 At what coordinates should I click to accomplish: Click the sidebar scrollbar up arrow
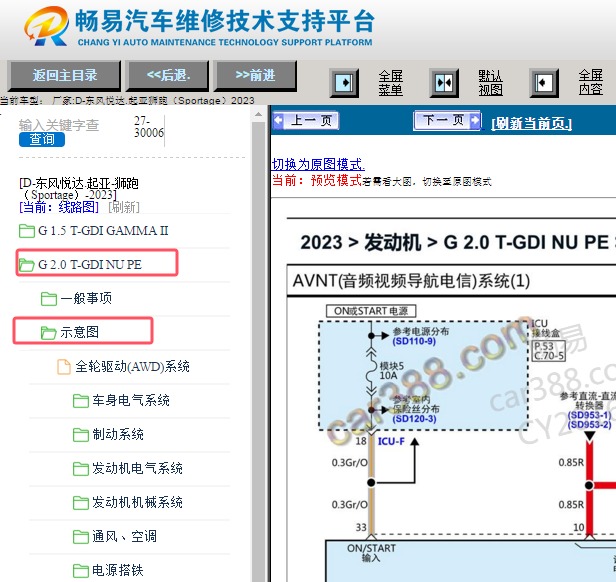[258, 115]
